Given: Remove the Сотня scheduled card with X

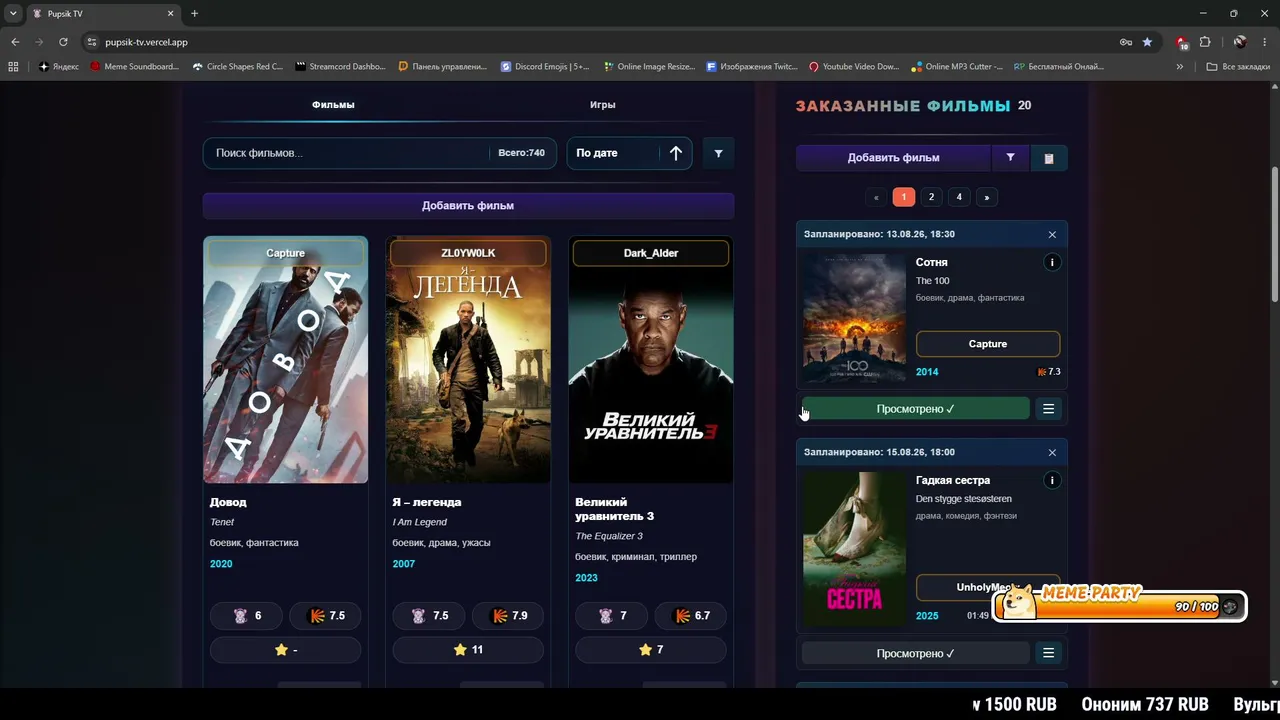Looking at the screenshot, I should coord(1052,234).
